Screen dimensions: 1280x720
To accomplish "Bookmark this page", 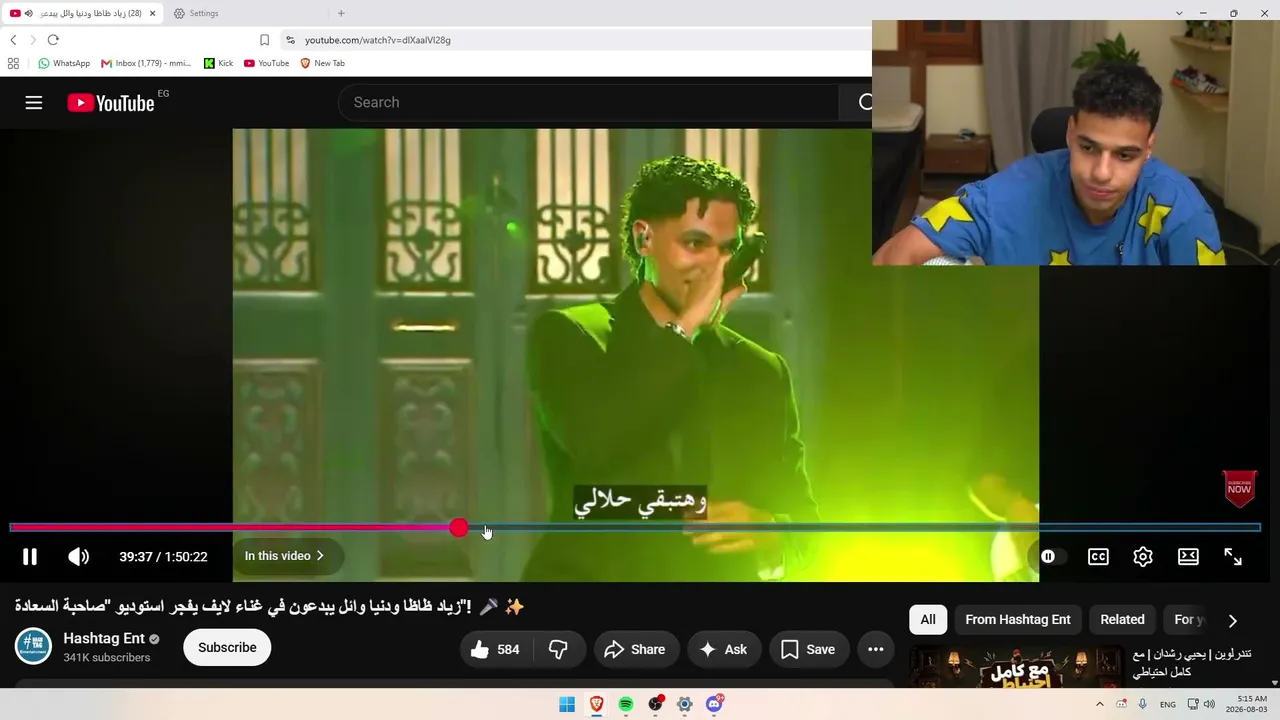I will [264, 40].
